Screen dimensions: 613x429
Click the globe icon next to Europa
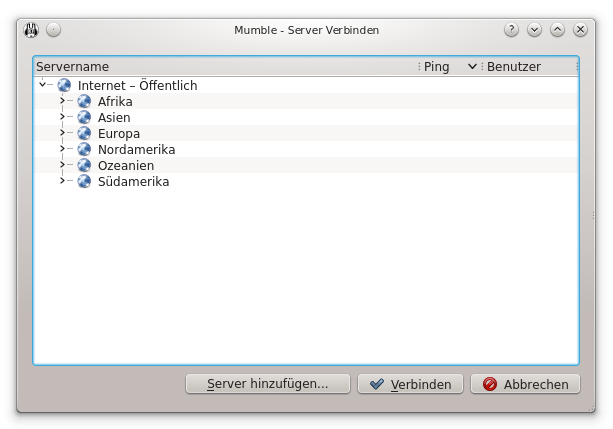84,133
